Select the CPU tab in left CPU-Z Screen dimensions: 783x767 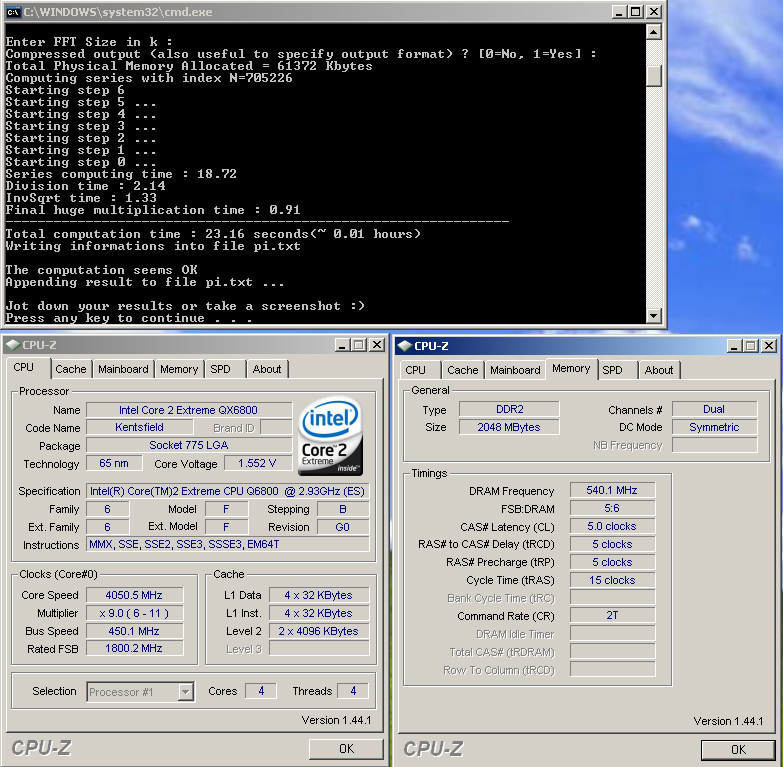point(23,368)
